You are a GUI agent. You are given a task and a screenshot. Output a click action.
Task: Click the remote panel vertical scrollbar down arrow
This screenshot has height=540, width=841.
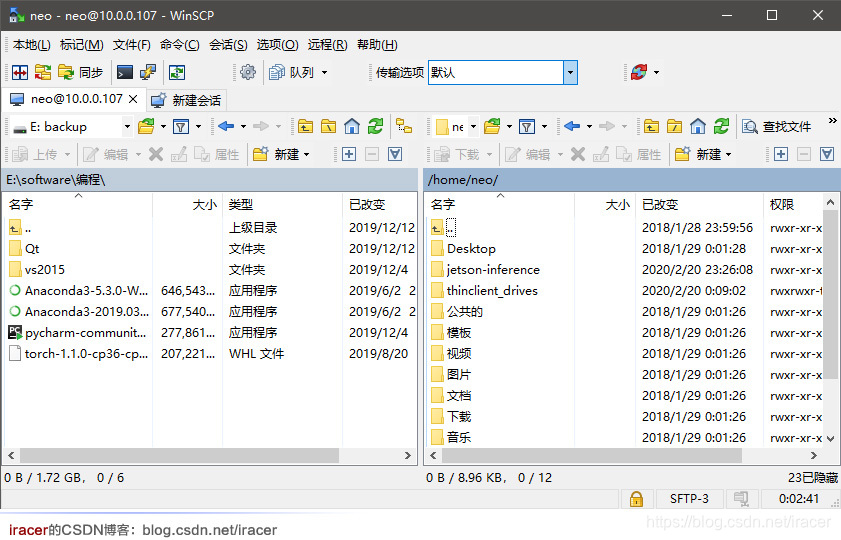click(830, 439)
